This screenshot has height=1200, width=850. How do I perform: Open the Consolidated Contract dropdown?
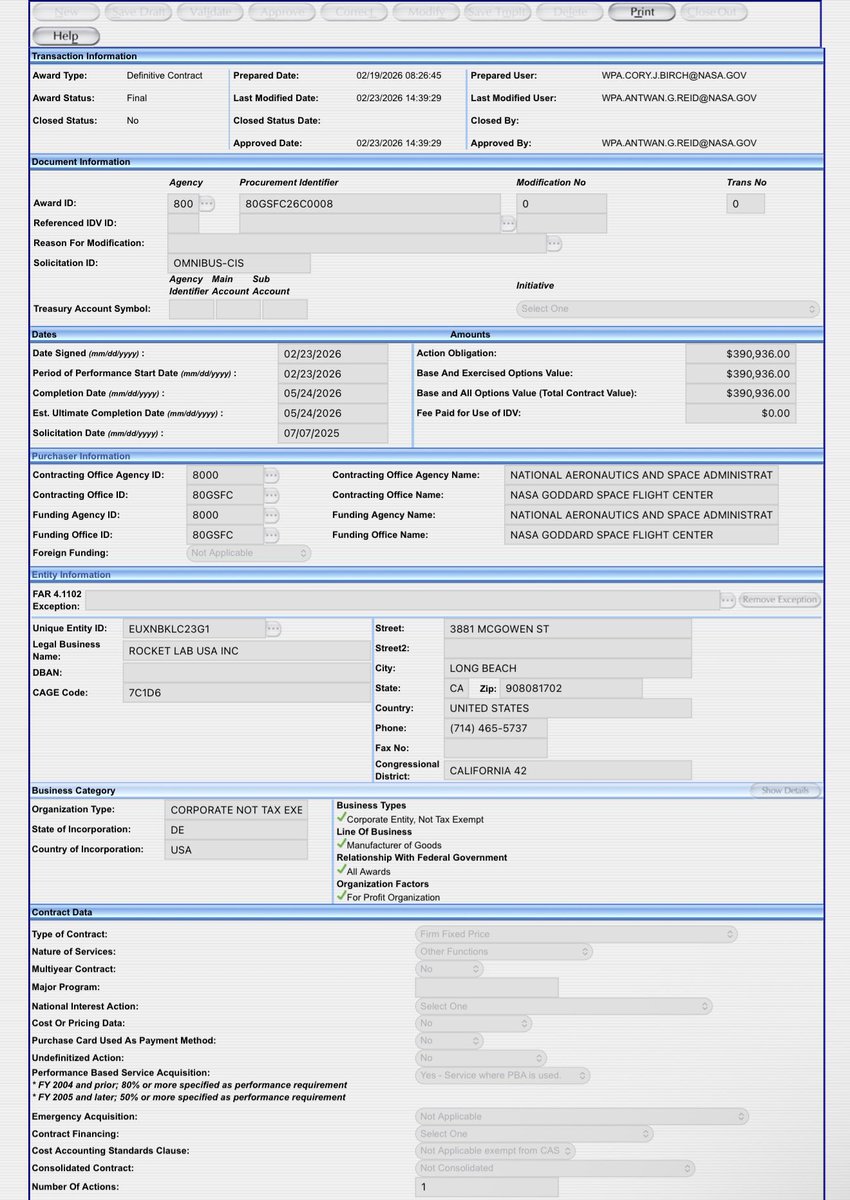[x=555, y=1168]
